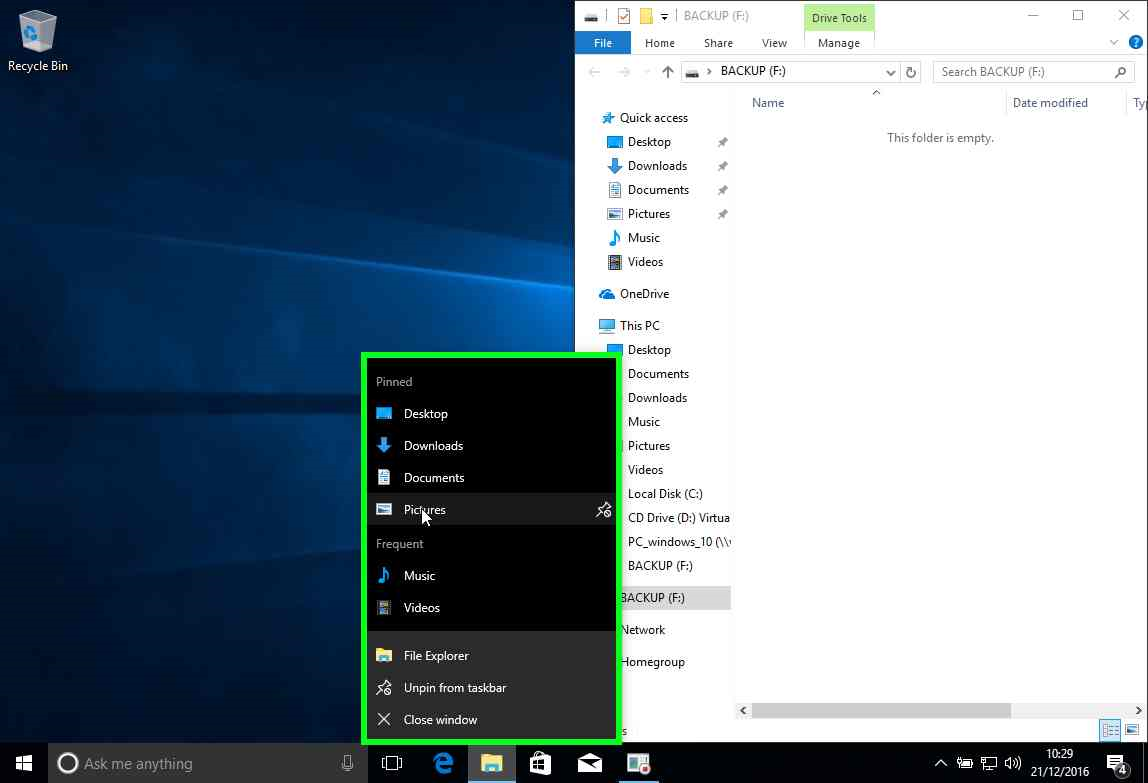Click the search magnifier icon
1148x783 pixels.
(x=1120, y=72)
